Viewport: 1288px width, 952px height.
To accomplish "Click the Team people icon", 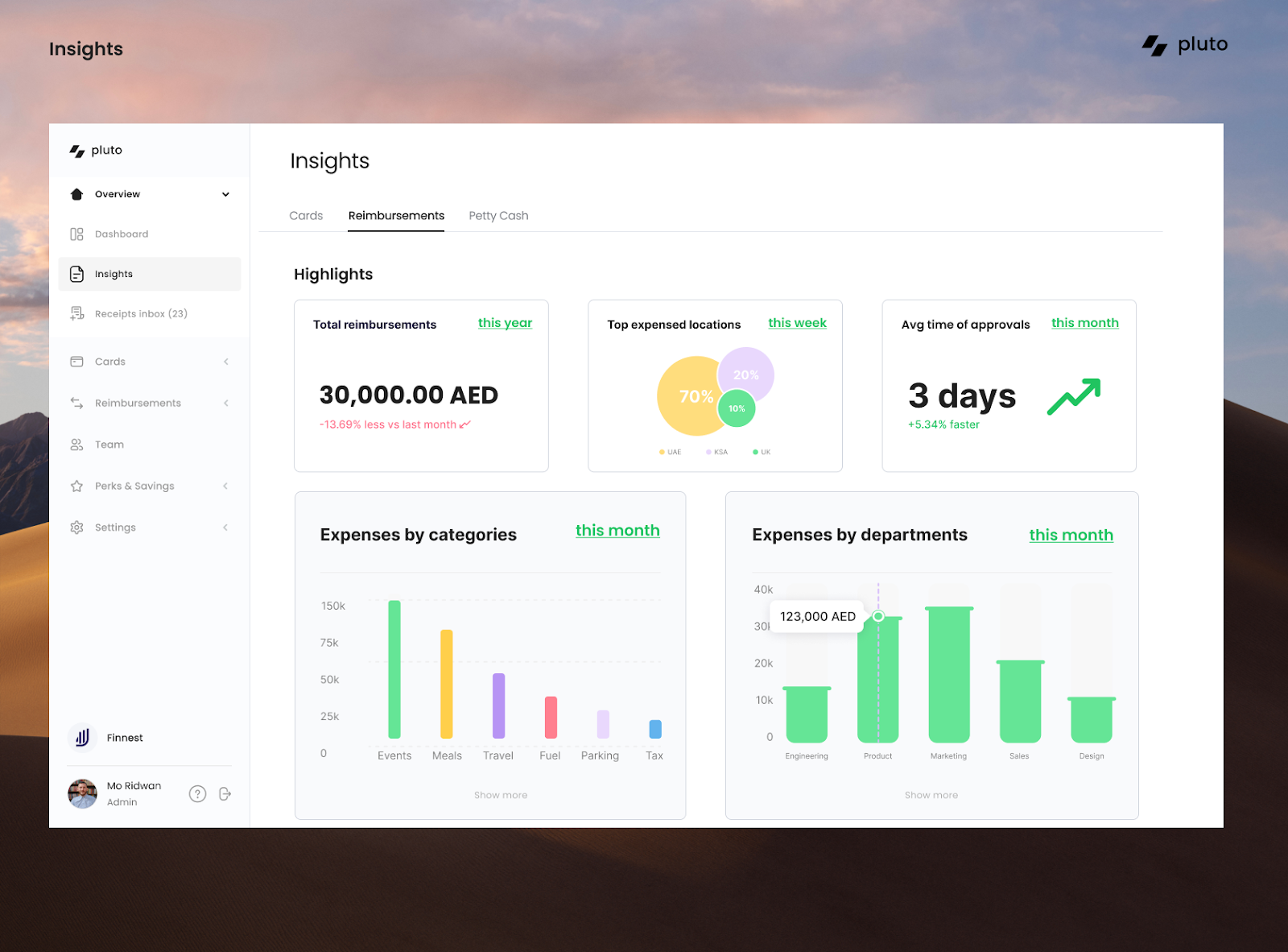I will coord(76,445).
